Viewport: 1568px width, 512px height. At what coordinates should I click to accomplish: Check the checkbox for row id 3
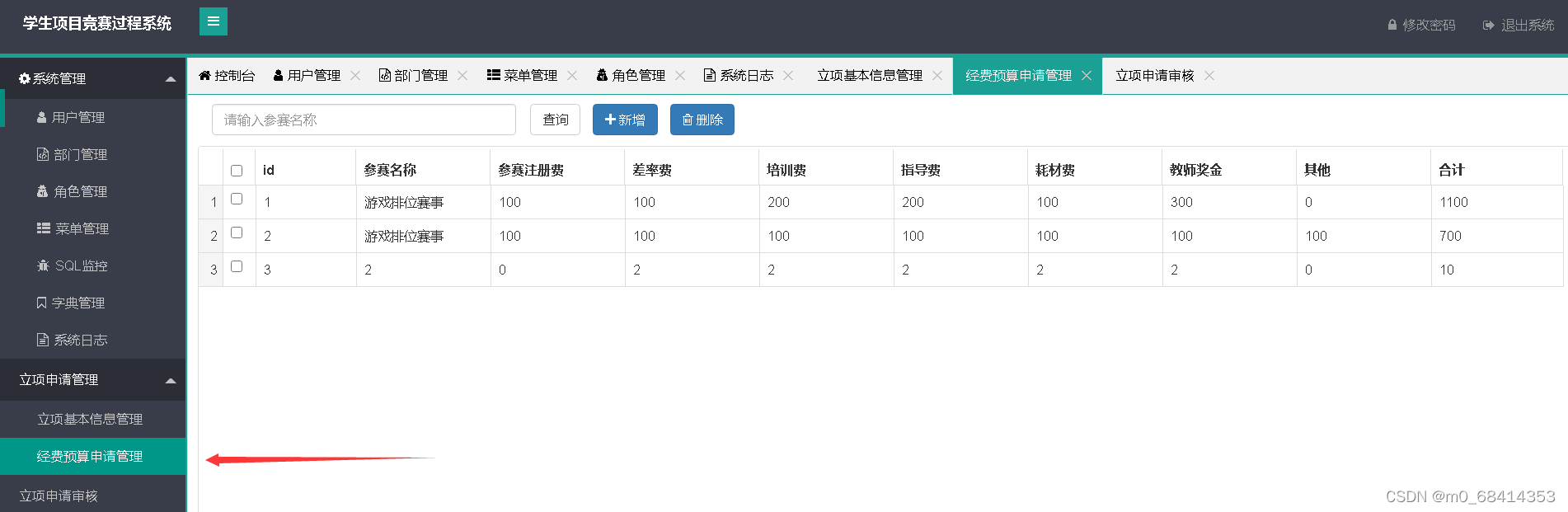(237, 266)
